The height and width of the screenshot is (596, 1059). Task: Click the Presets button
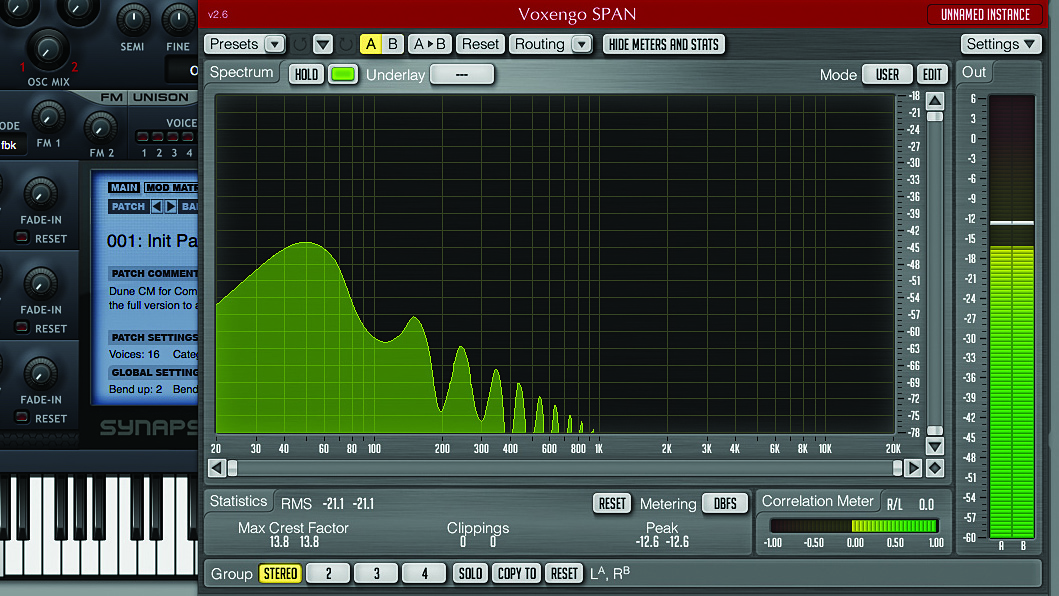(x=234, y=45)
